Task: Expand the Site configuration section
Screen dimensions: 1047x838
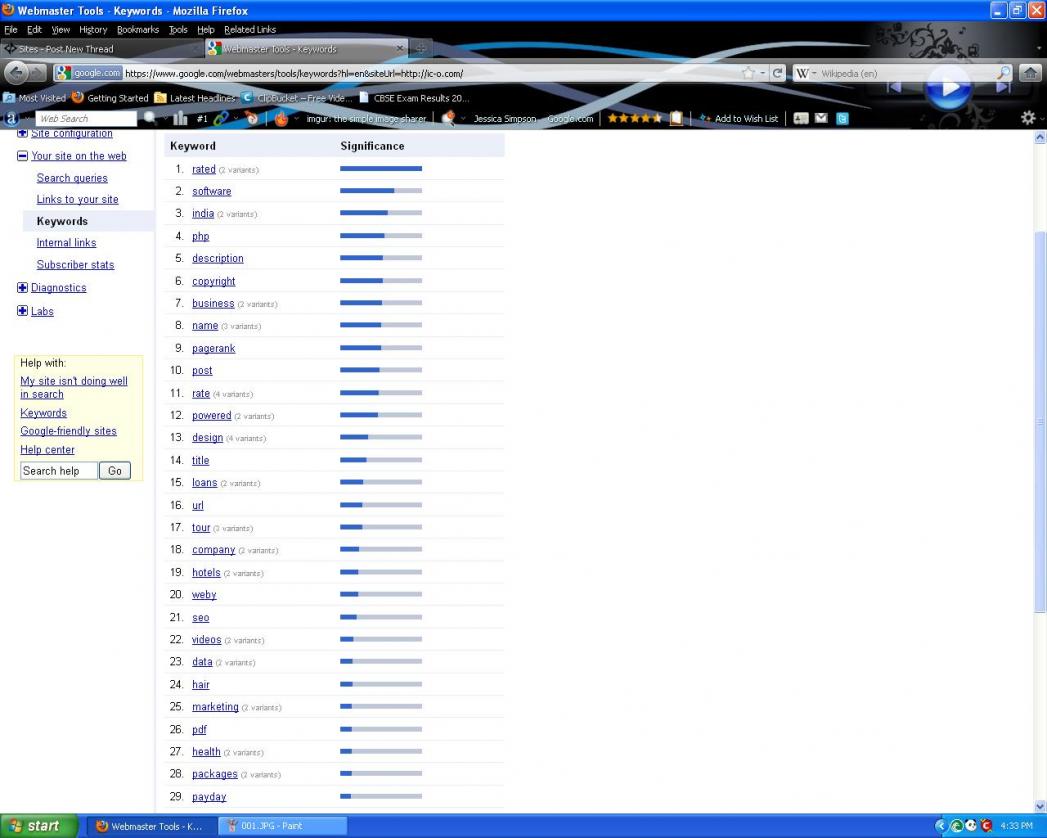Action: point(22,134)
